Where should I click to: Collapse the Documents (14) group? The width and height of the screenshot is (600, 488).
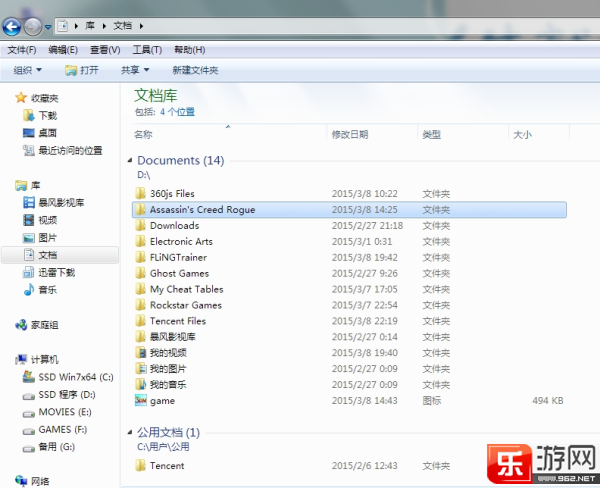pyautogui.click(x=130, y=160)
